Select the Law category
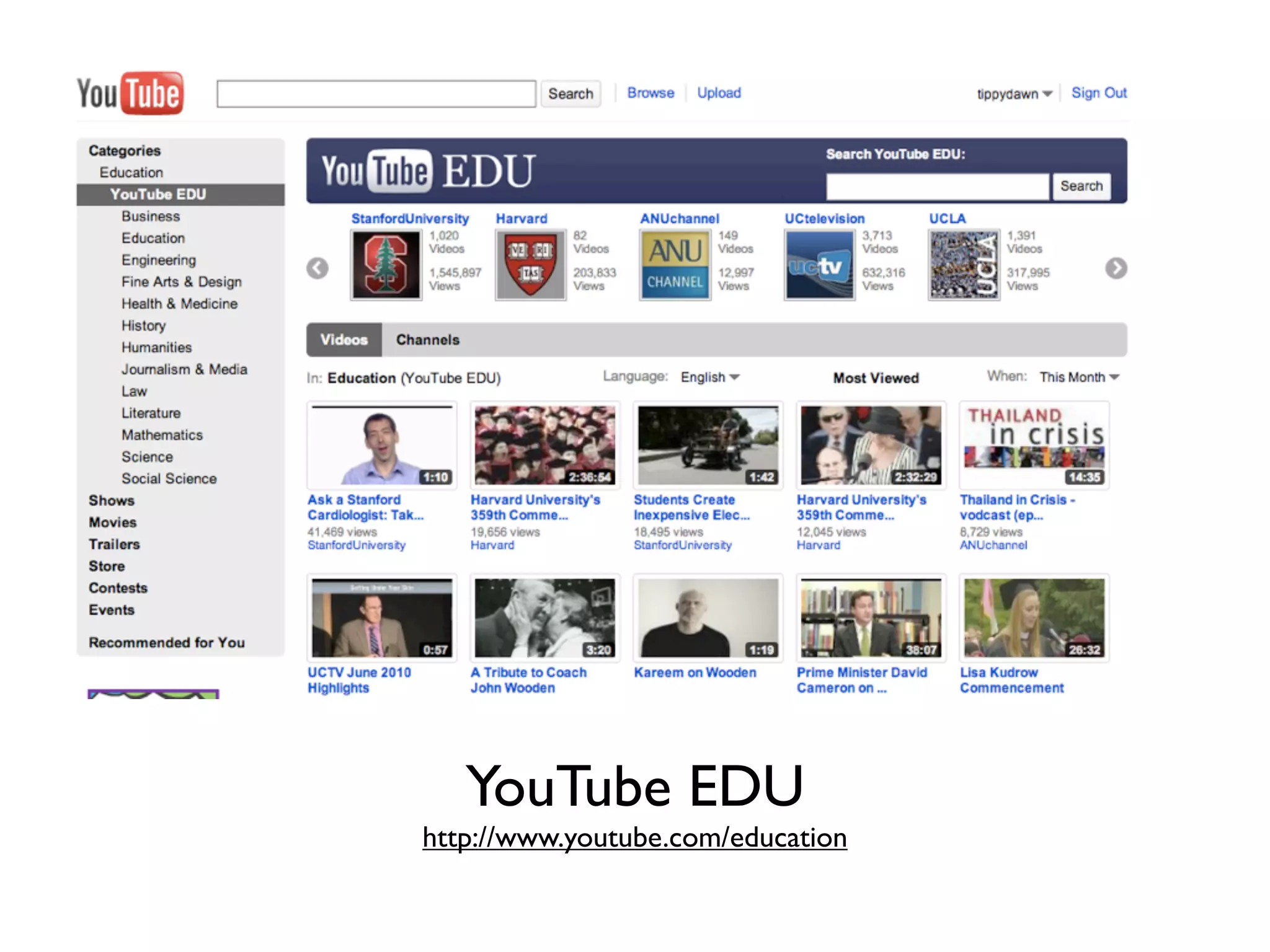This screenshot has height=952, width=1270. [x=135, y=392]
